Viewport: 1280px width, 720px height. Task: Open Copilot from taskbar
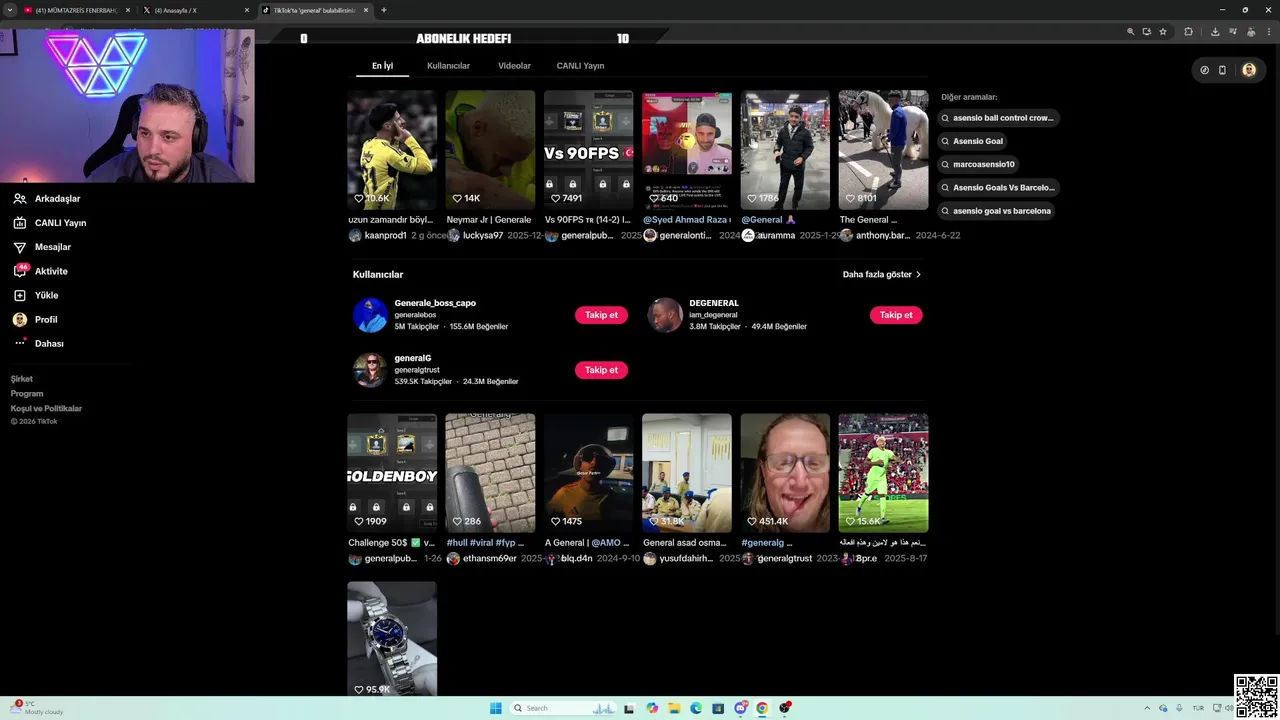point(652,708)
